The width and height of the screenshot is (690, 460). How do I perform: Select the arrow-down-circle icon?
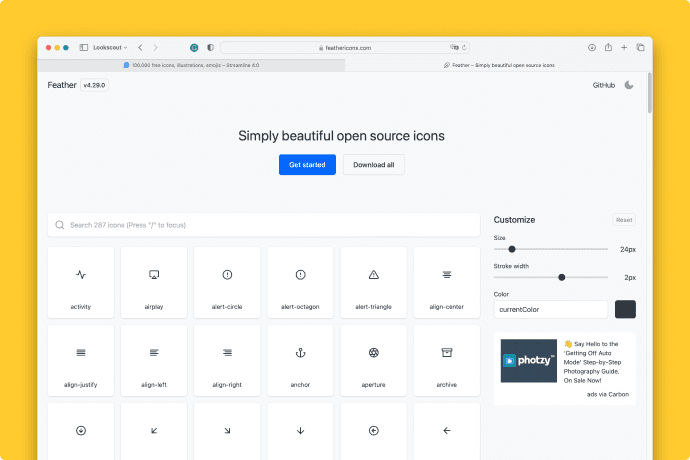pos(81,431)
